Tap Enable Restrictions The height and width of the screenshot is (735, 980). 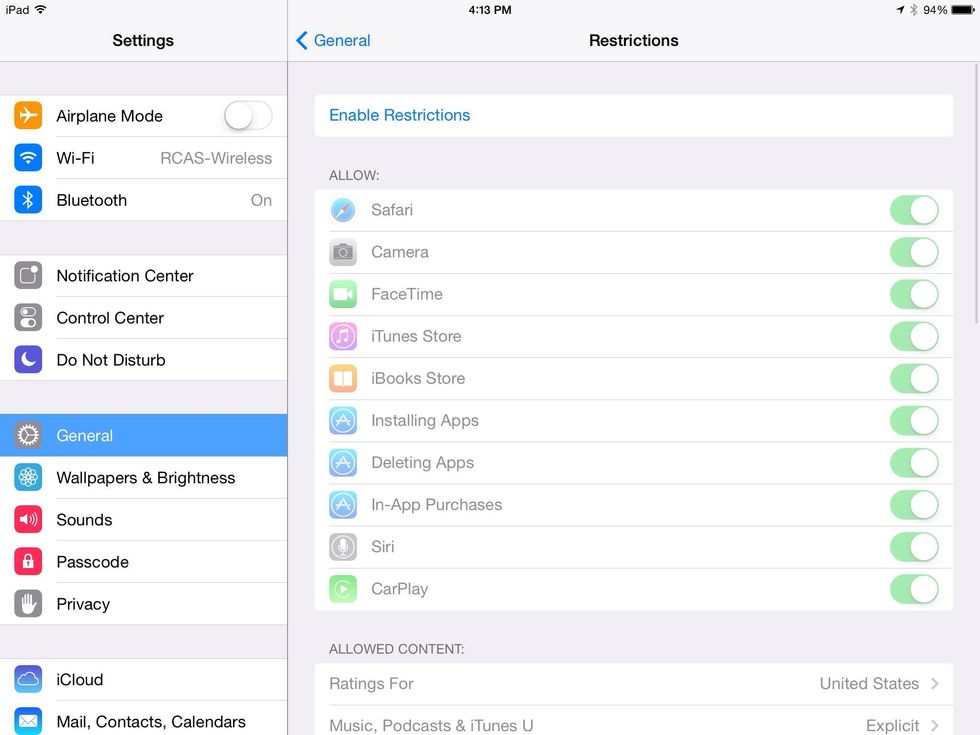point(399,115)
